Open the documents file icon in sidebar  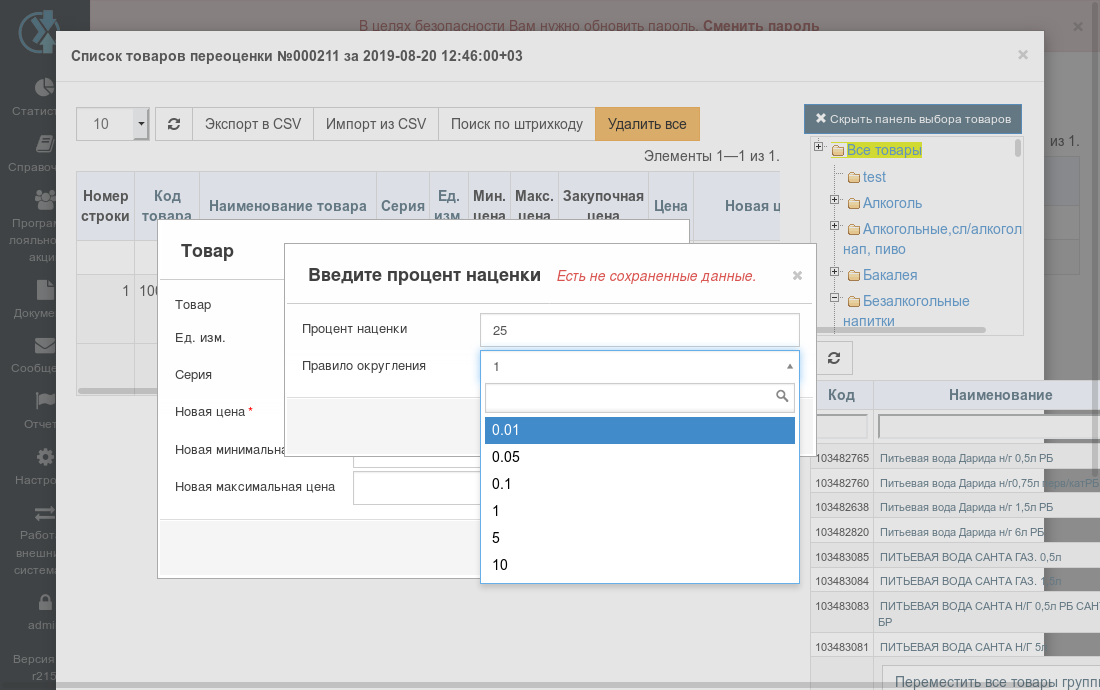pos(45,290)
